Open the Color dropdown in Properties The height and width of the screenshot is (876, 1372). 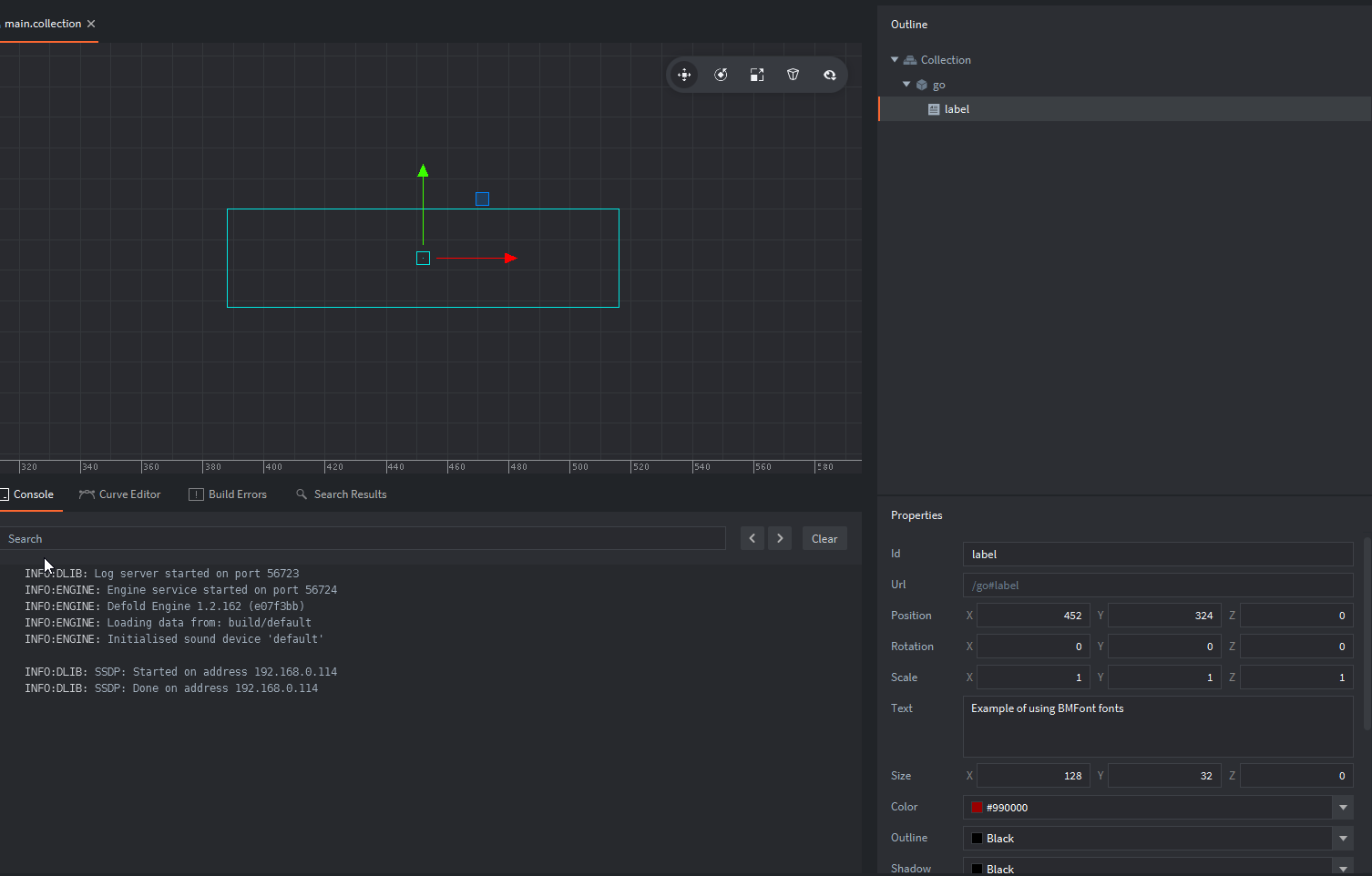coord(1343,808)
